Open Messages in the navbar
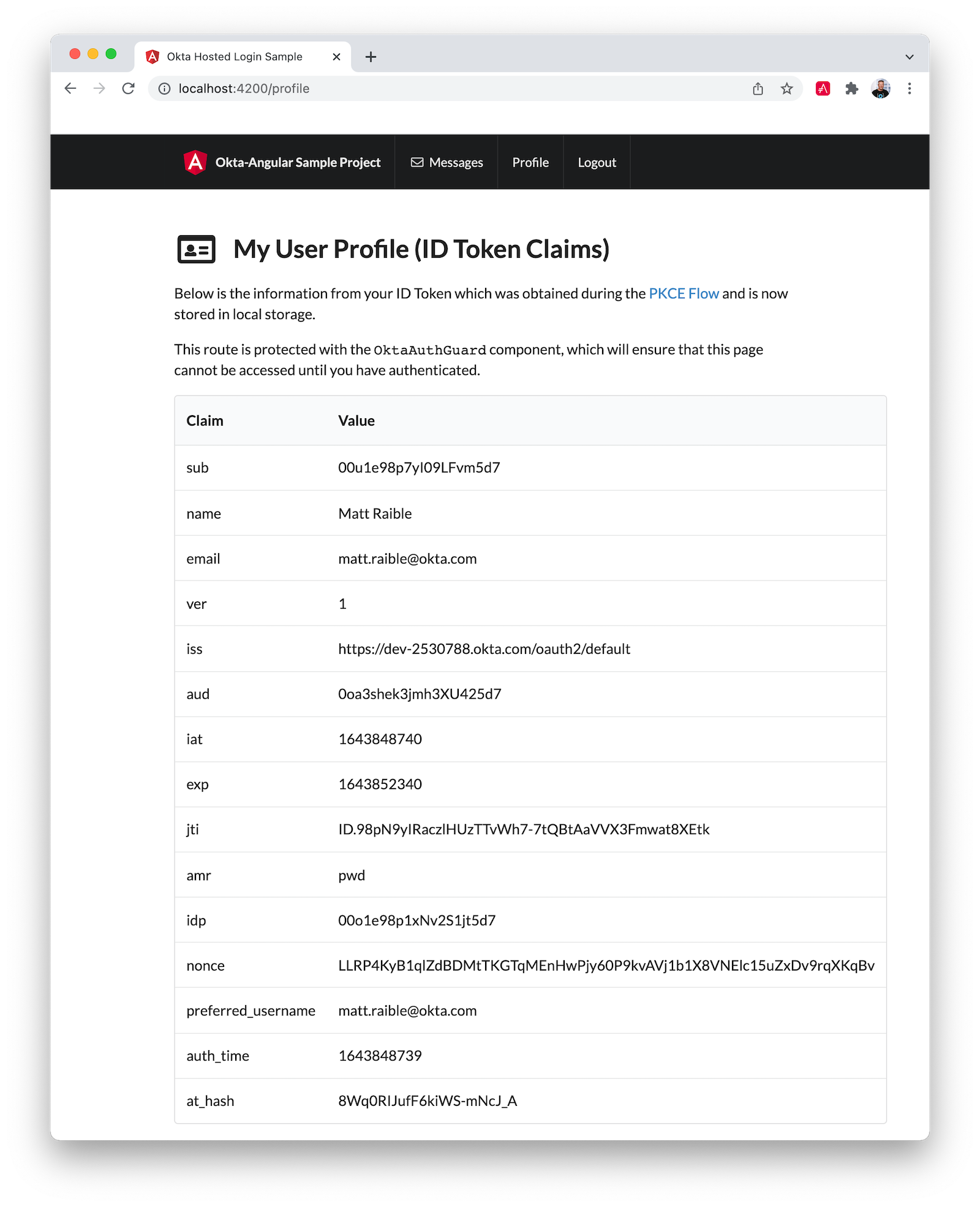This screenshot has width=980, height=1207. (x=447, y=162)
